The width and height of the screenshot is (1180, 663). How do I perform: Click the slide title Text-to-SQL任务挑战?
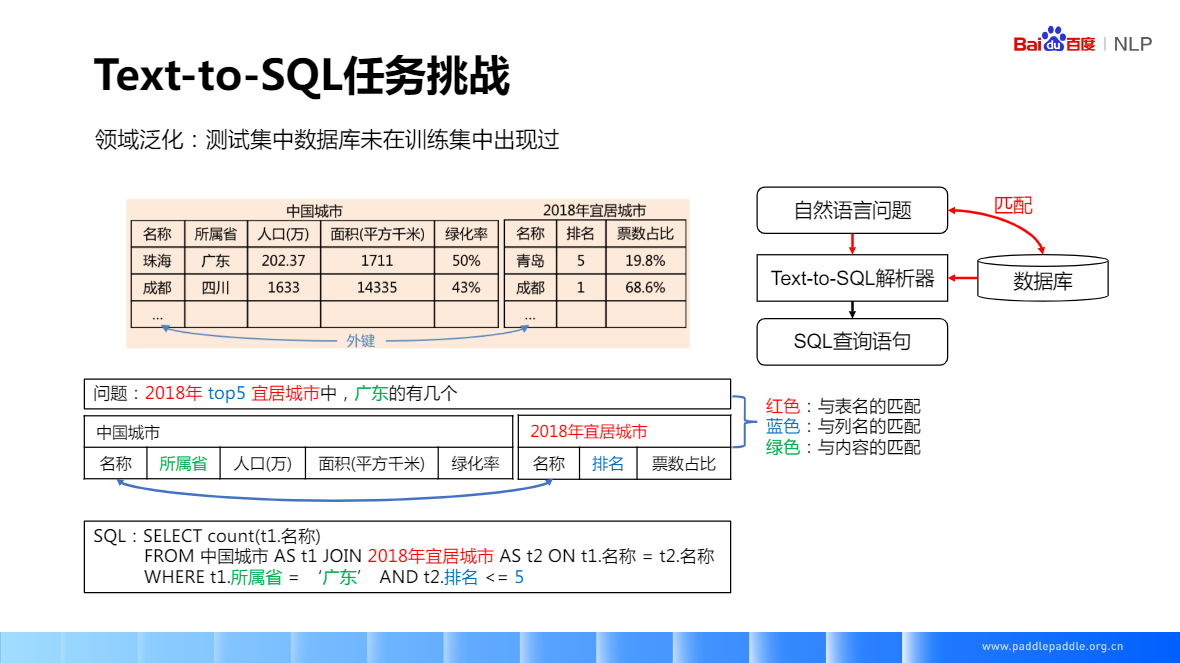[x=302, y=75]
